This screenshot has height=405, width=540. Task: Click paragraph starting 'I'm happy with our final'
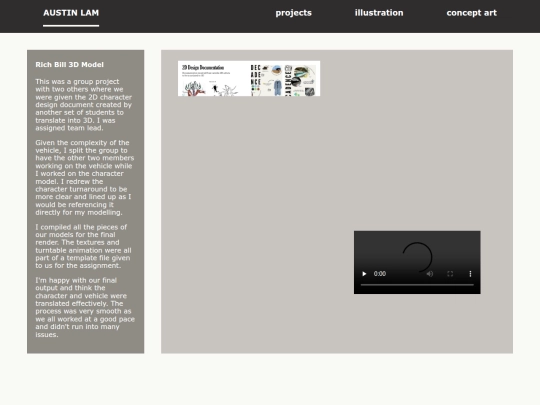[85, 307]
